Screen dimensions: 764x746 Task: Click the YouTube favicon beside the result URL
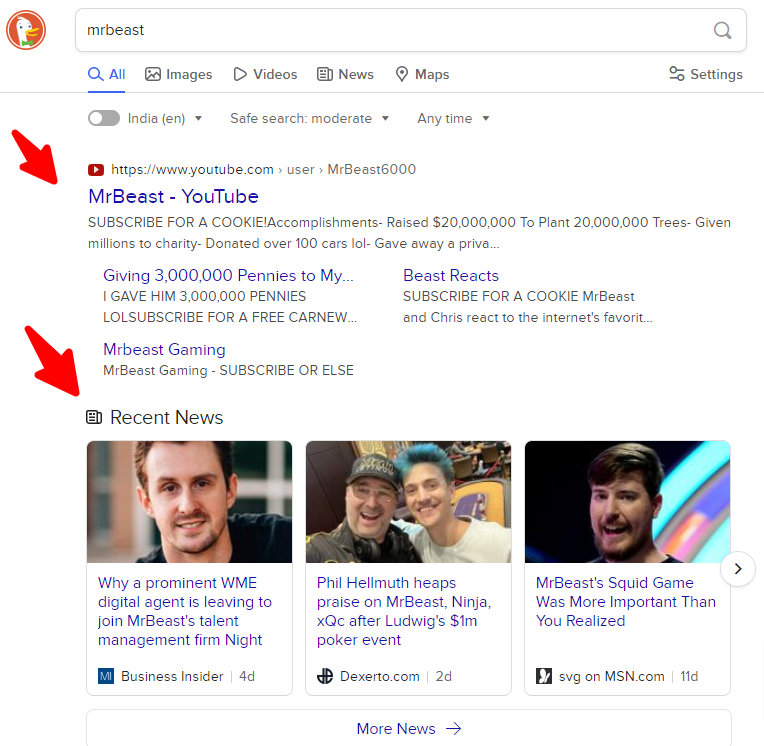coord(96,170)
